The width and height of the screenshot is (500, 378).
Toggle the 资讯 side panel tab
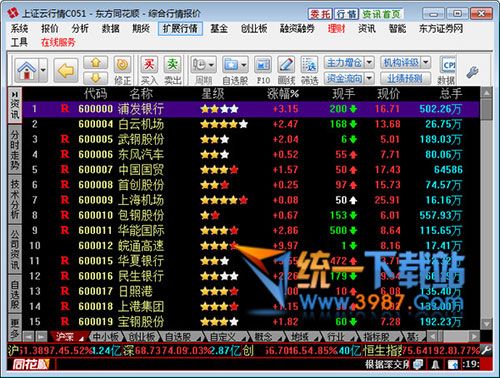pyautogui.click(x=15, y=106)
